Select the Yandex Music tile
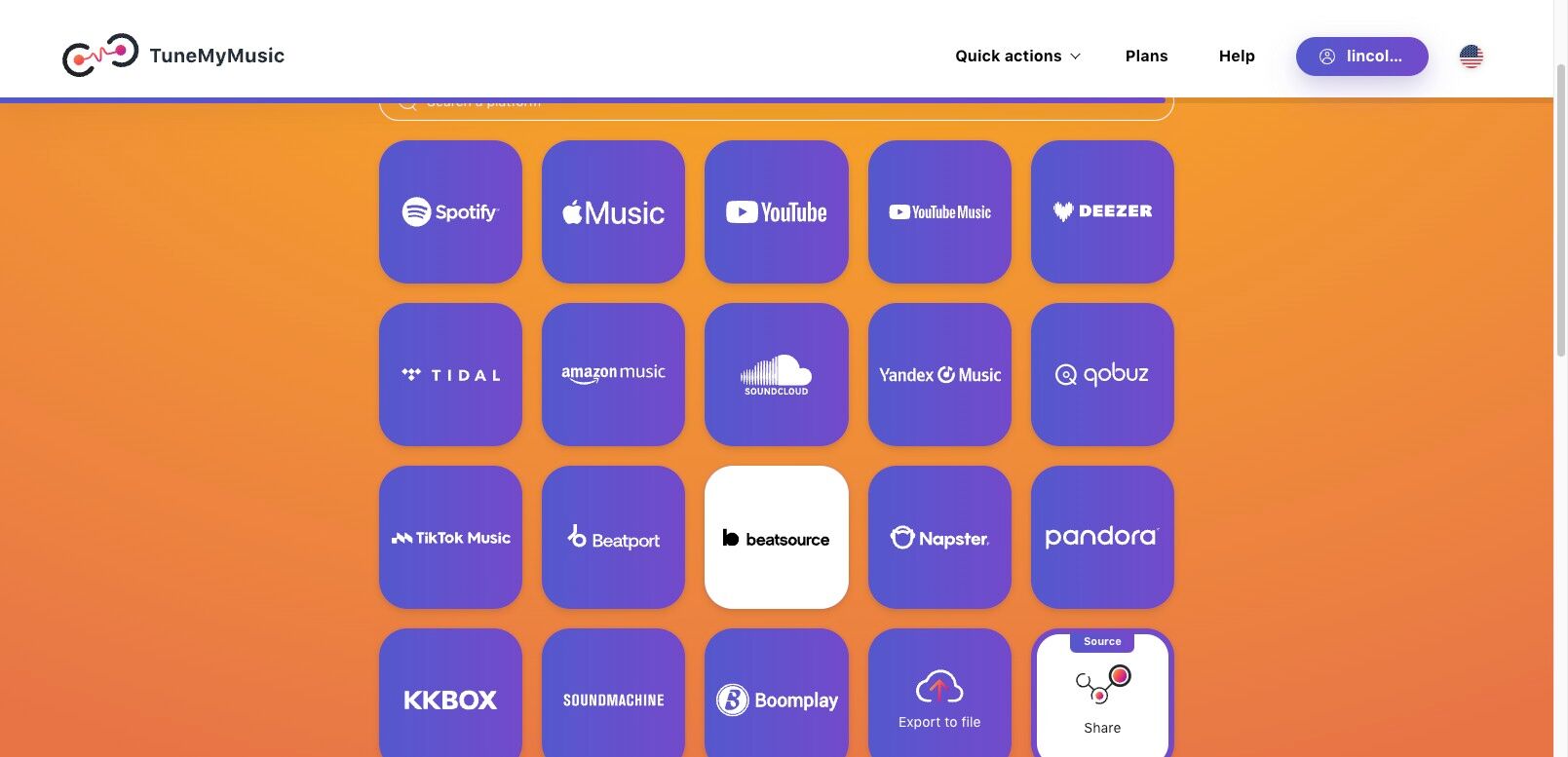The image size is (1568, 757). pos(939,374)
